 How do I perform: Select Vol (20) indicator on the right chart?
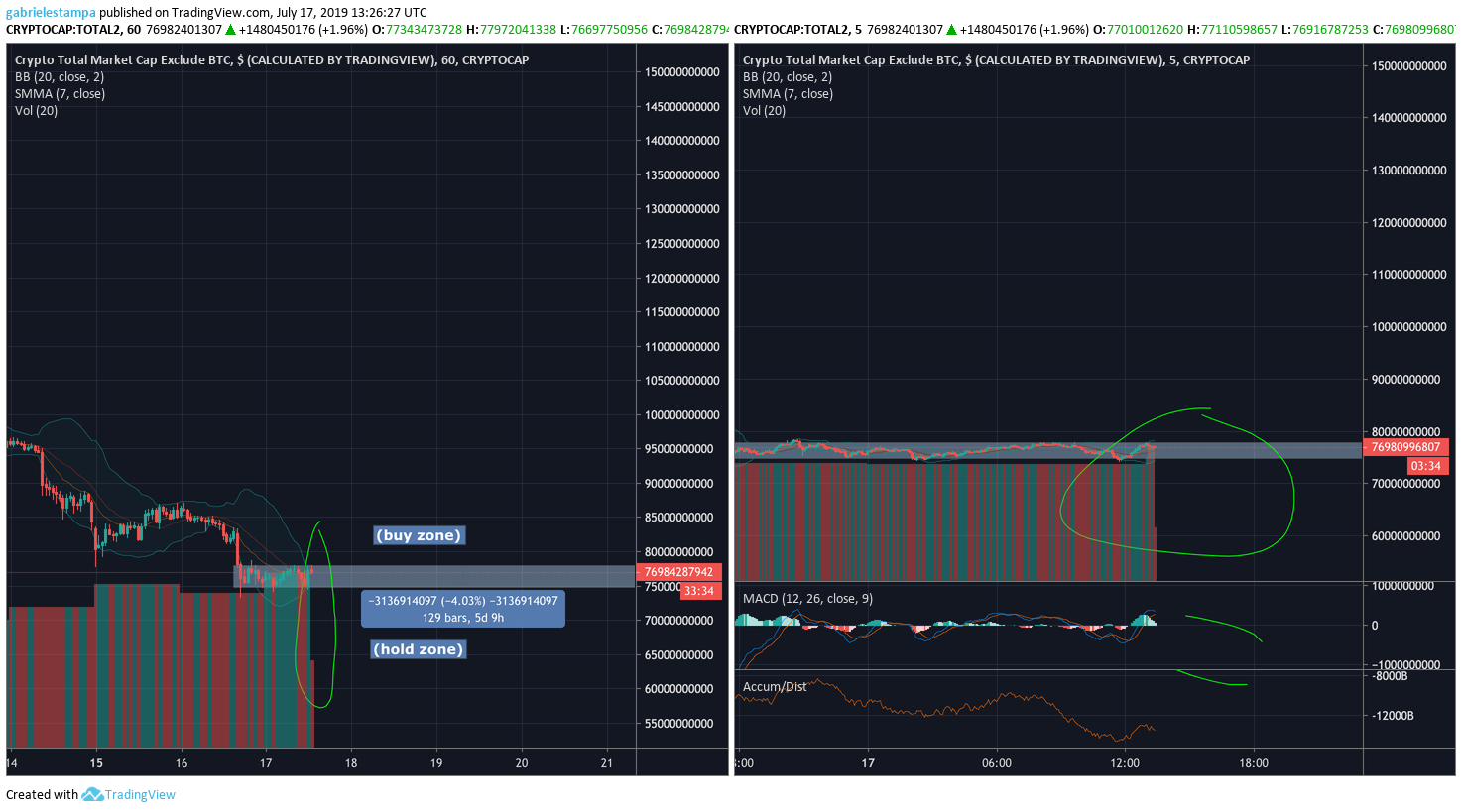(x=764, y=111)
